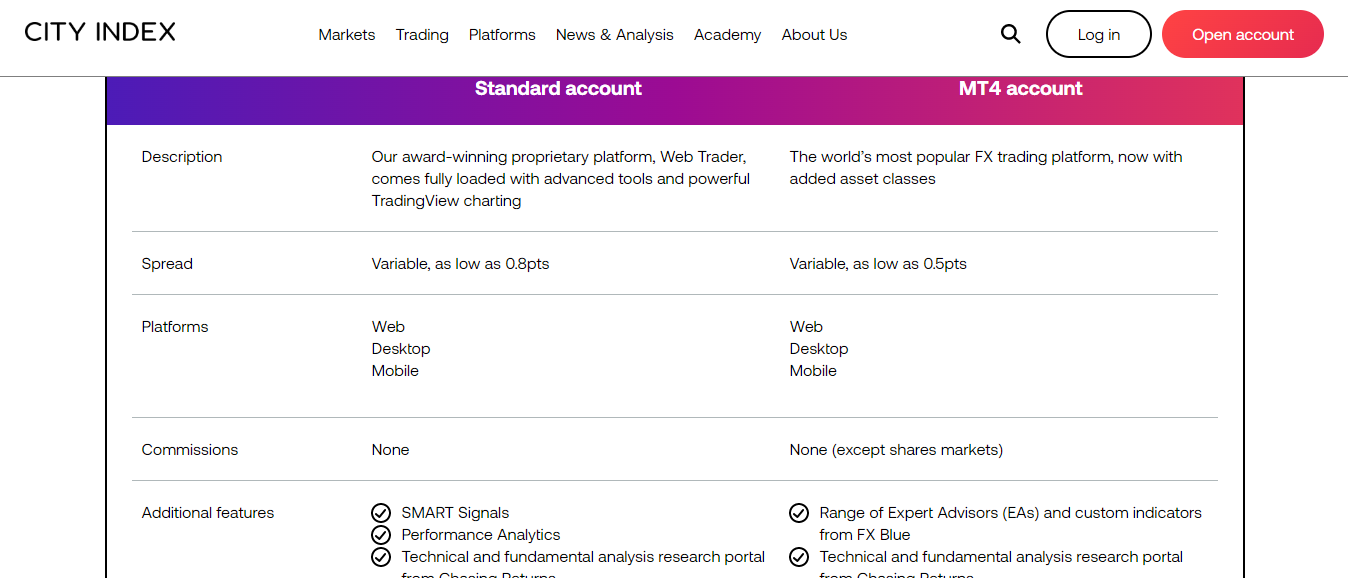
Task: Click checkmark icon beside Performance Analytics
Action: click(381, 535)
